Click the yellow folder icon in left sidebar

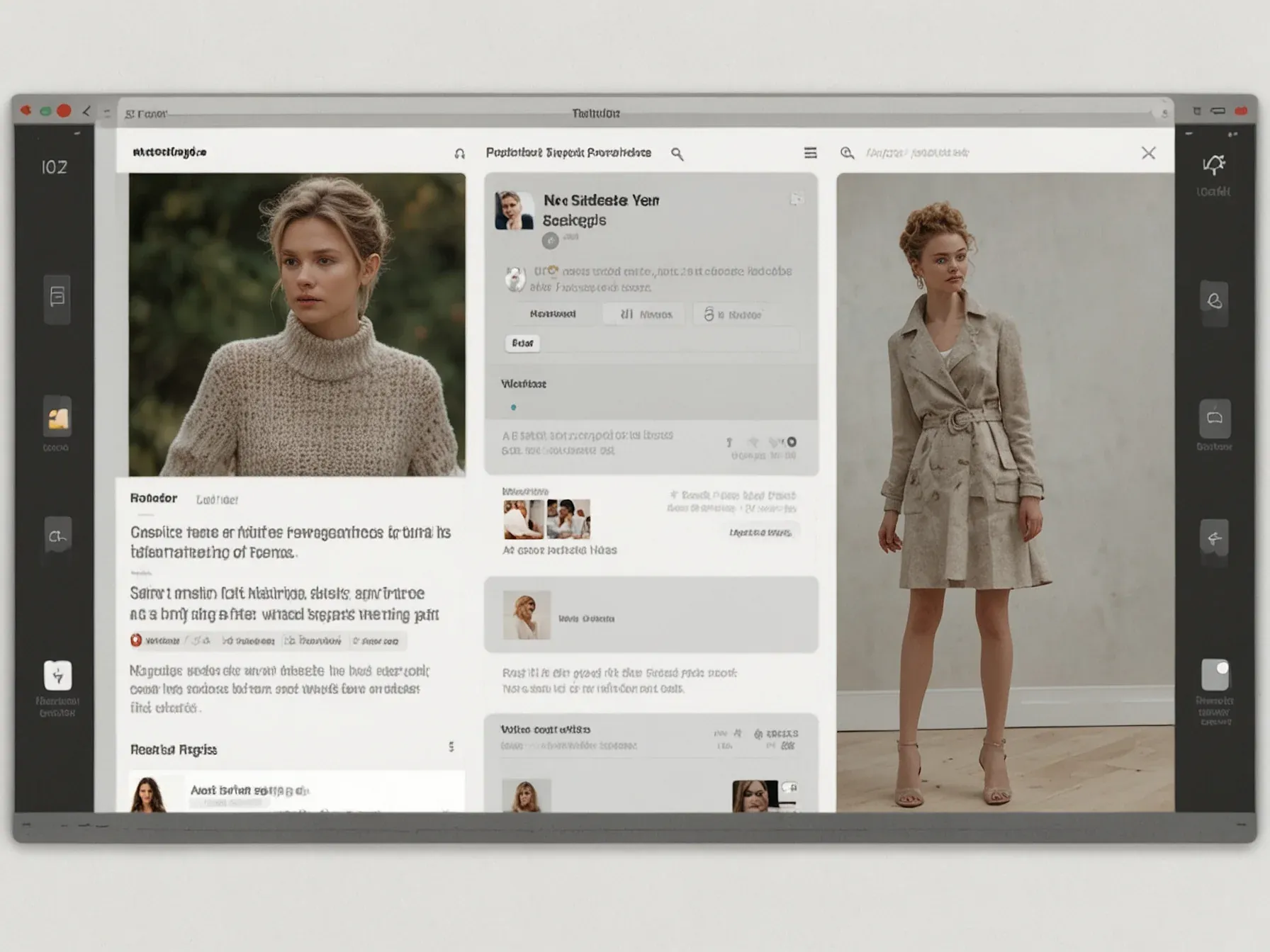(57, 419)
